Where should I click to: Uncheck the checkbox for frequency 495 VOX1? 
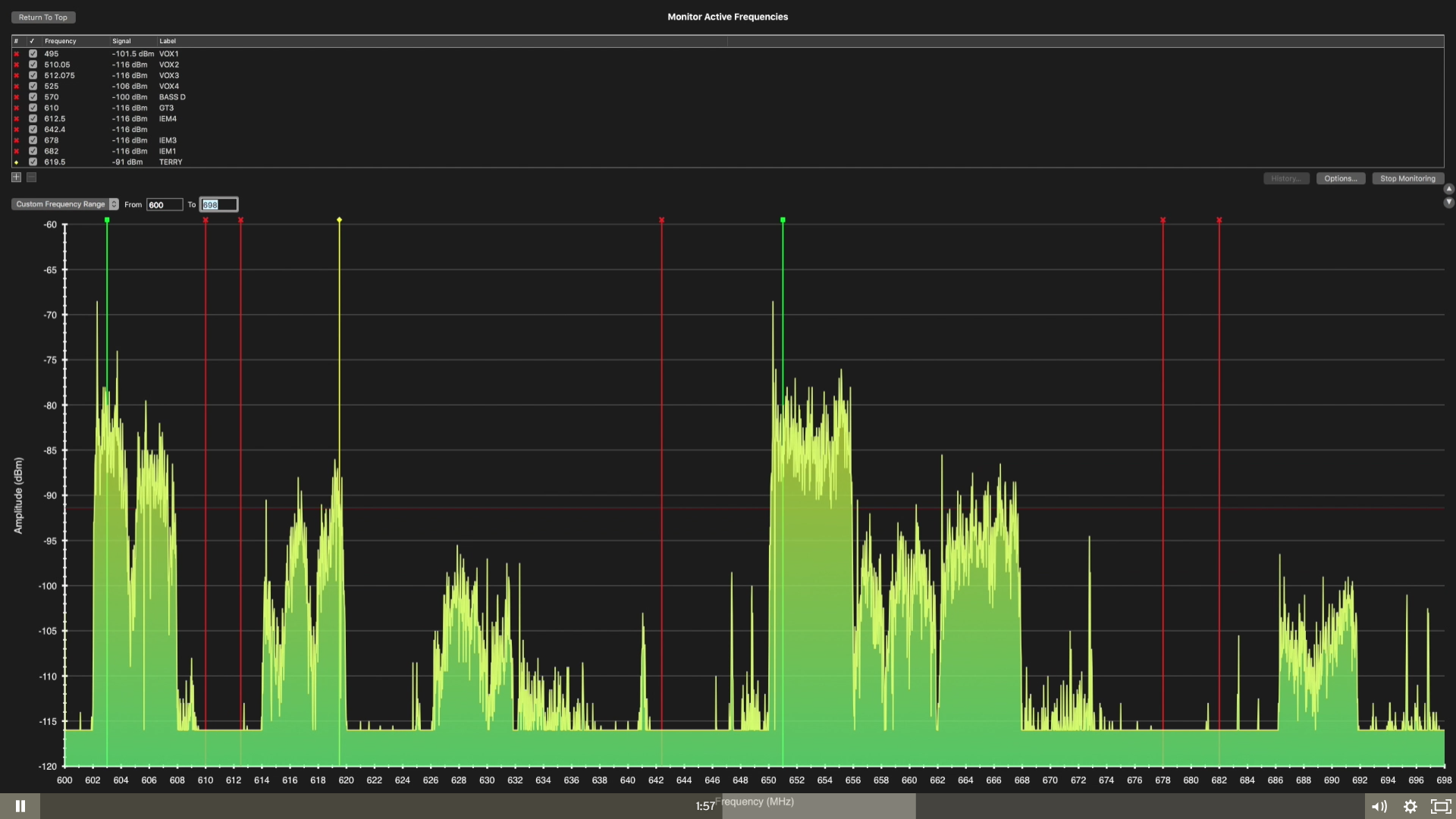33,54
